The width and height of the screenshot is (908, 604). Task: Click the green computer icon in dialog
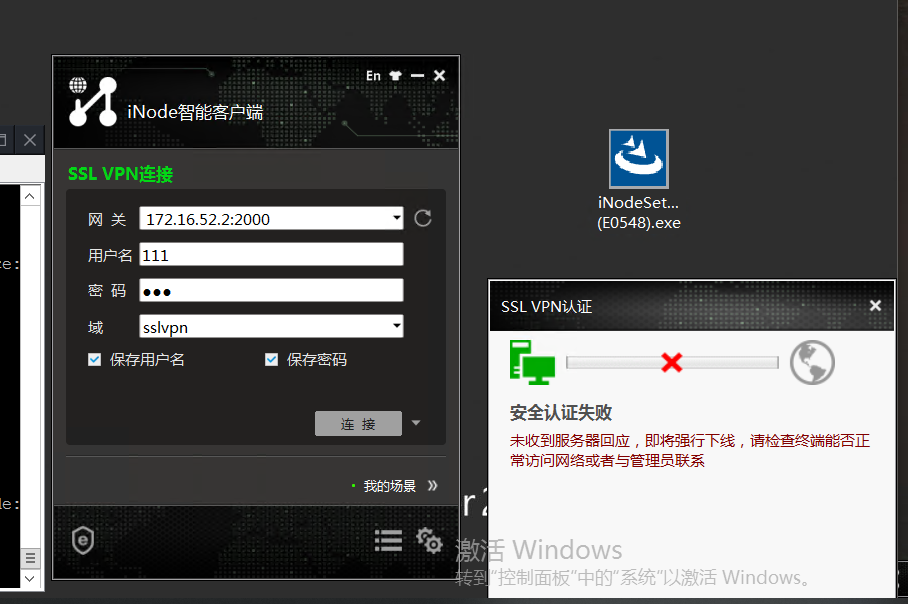(x=532, y=363)
